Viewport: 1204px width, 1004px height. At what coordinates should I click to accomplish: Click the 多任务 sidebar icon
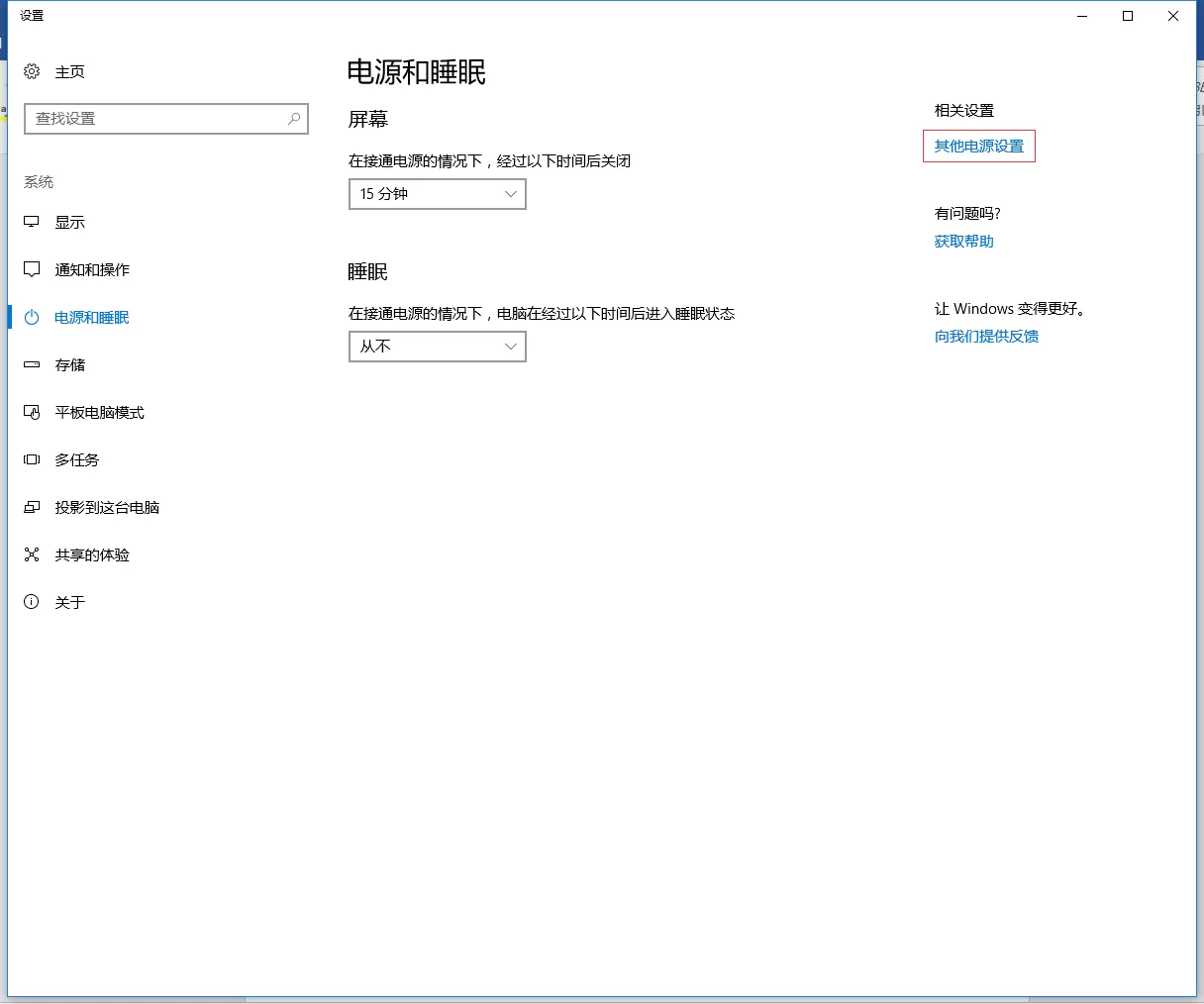point(31,459)
